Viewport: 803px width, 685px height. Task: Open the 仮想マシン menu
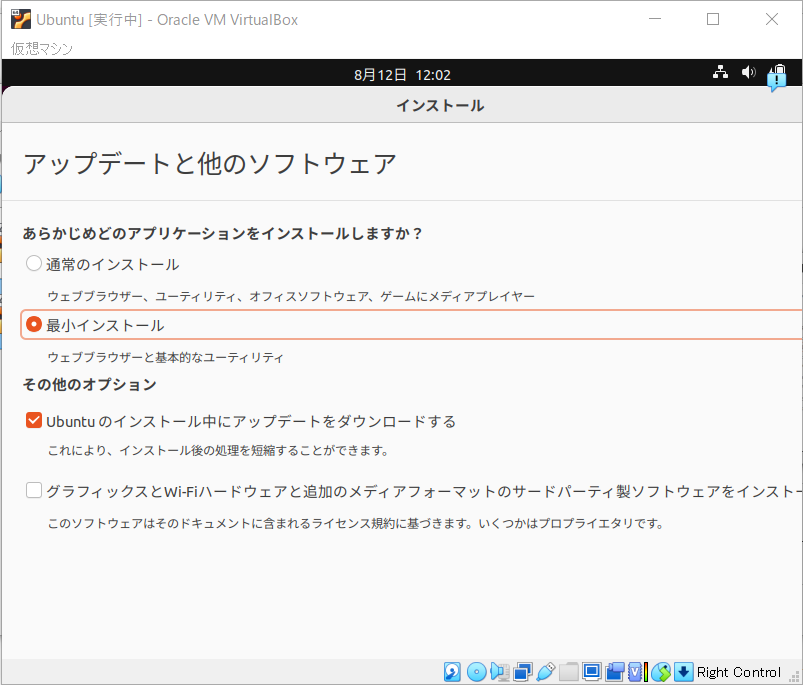(42, 49)
